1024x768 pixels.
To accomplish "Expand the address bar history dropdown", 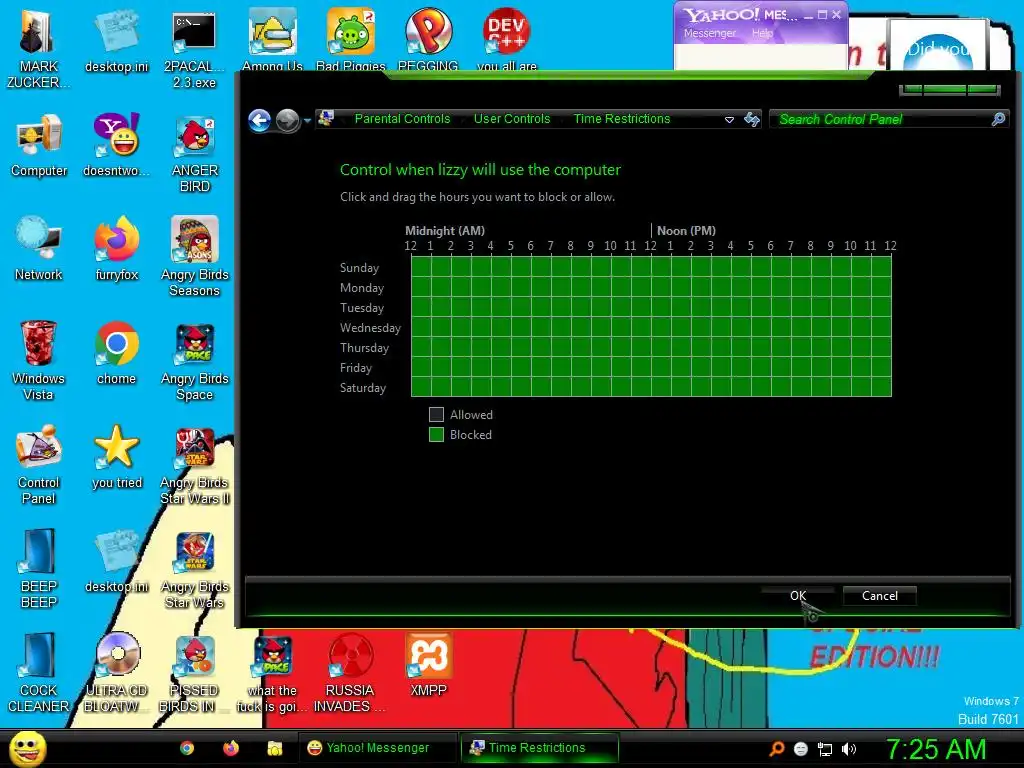I will coord(729,120).
